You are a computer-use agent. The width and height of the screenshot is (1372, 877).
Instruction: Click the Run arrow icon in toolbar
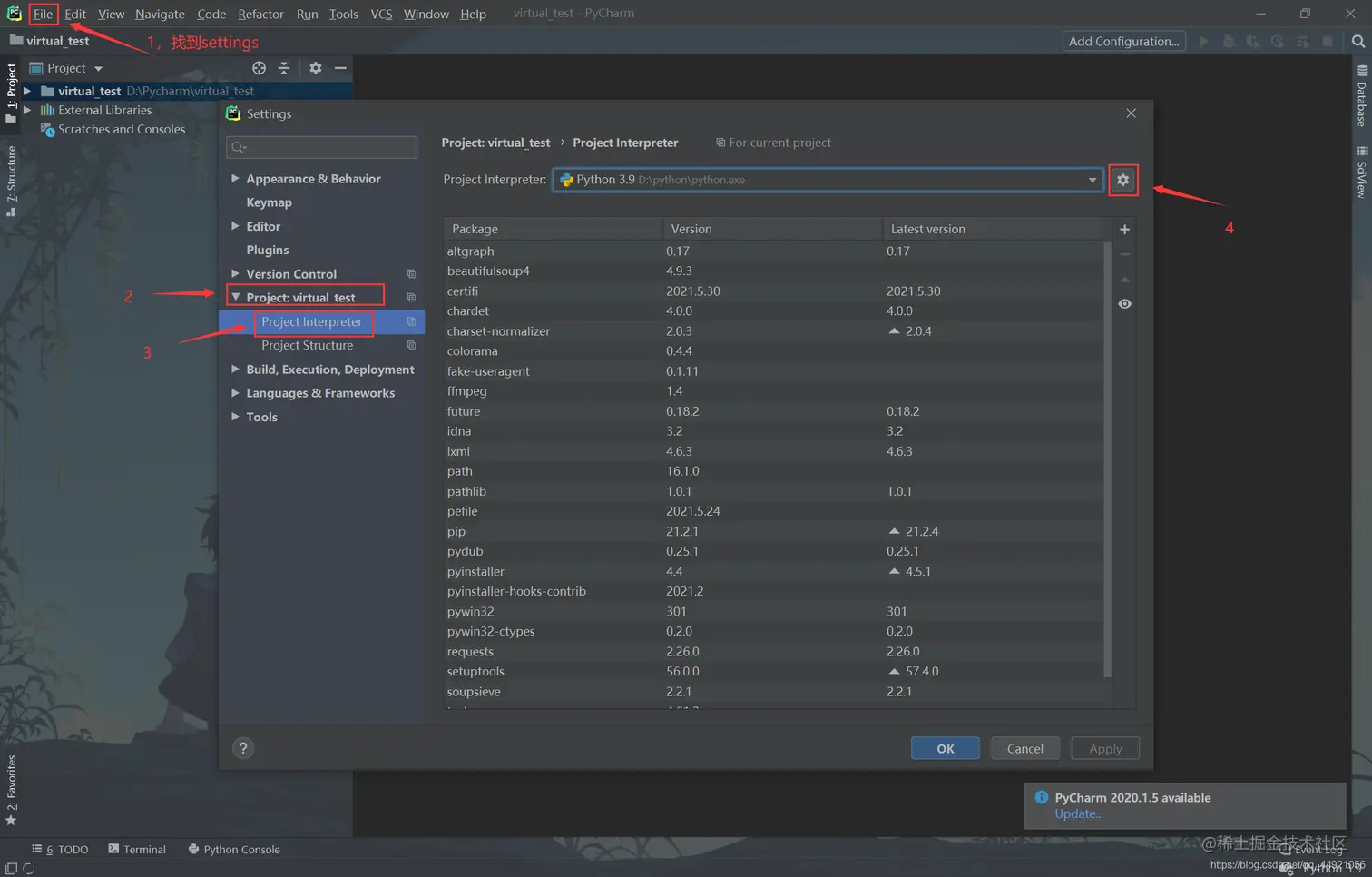(x=1203, y=41)
